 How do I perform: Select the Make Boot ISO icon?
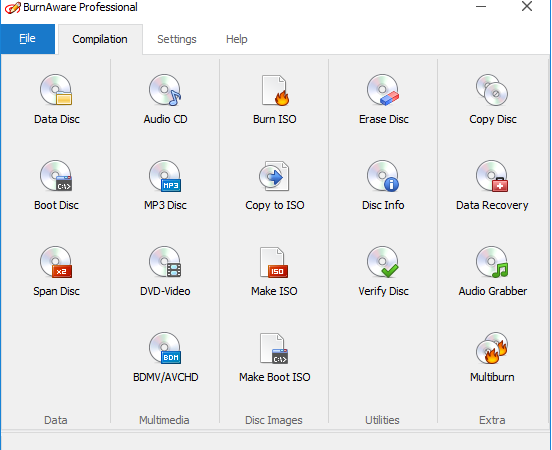[275, 357]
